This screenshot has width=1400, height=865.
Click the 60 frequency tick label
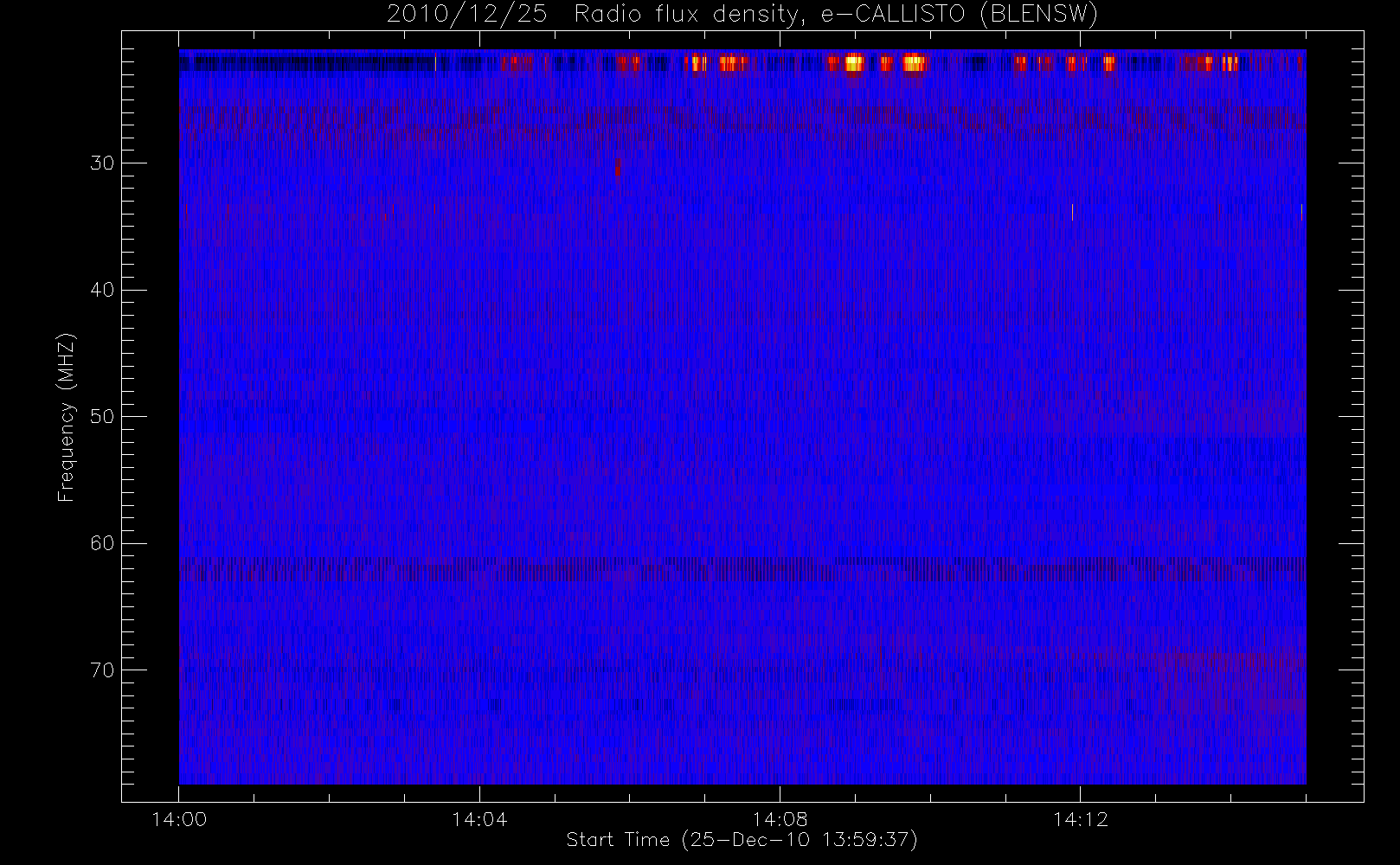pyautogui.click(x=101, y=543)
